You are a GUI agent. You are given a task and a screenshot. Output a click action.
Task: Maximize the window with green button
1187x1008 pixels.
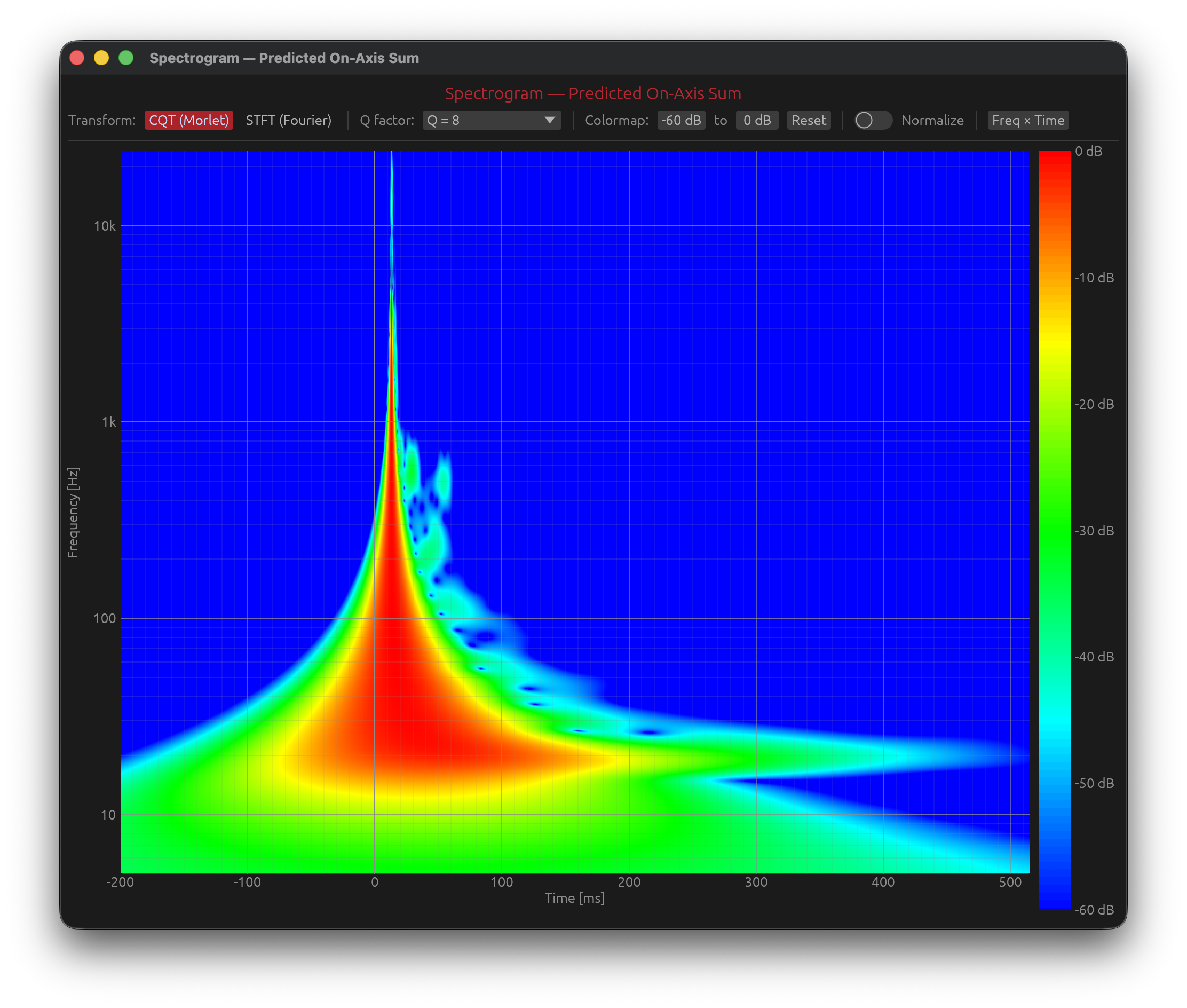coord(126,58)
